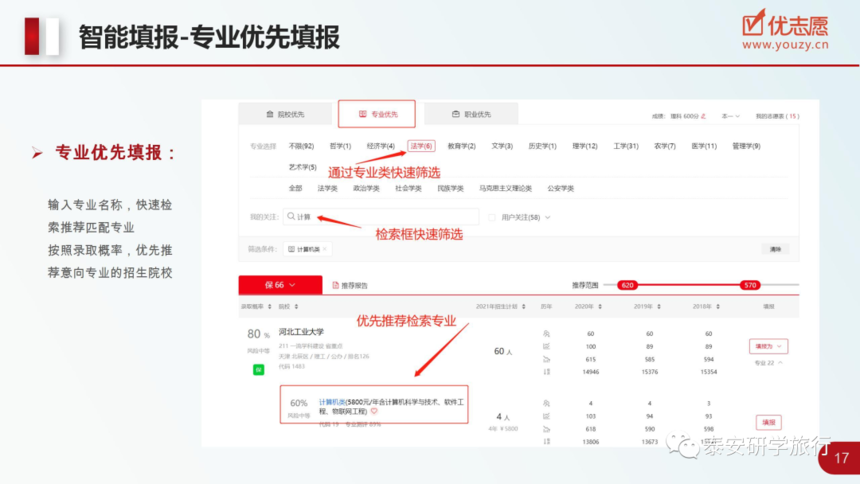Click the green 保 badge under 80%

(258, 369)
